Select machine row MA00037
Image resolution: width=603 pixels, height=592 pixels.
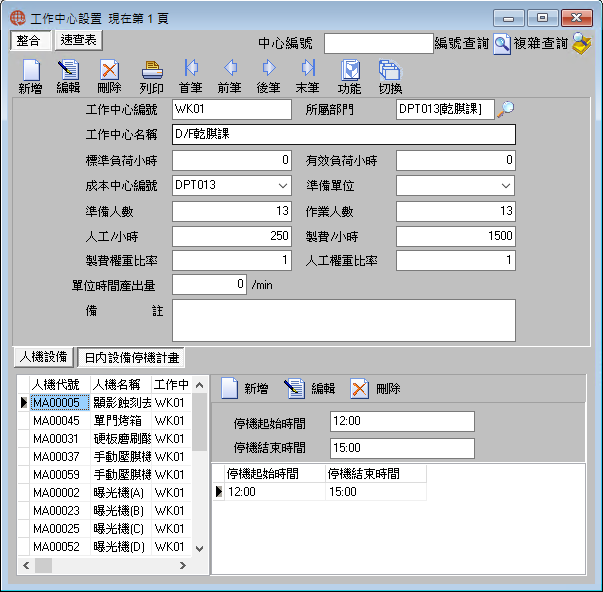105,457
